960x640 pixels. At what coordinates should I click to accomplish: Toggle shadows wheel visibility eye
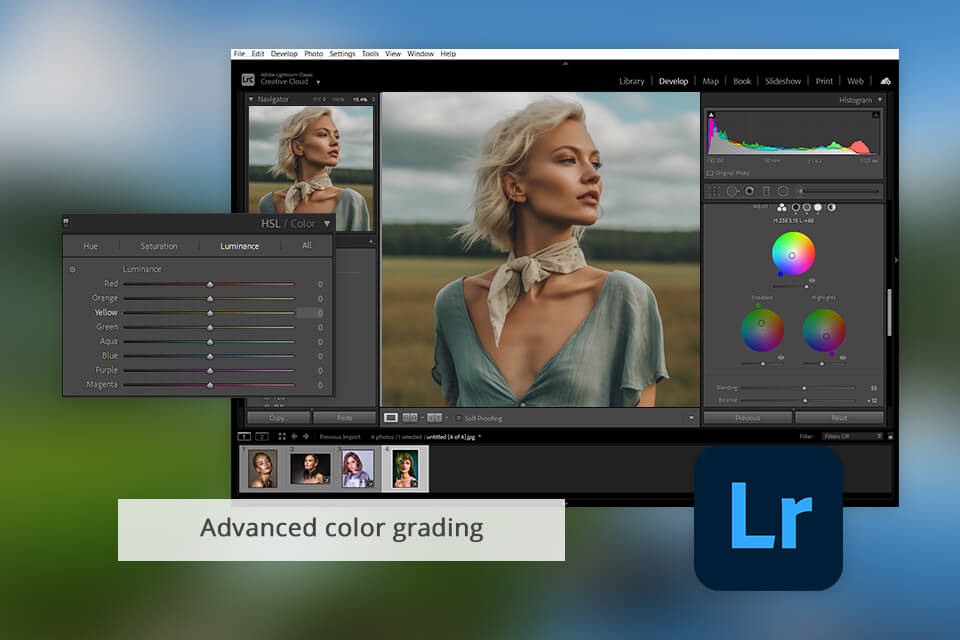tap(781, 358)
